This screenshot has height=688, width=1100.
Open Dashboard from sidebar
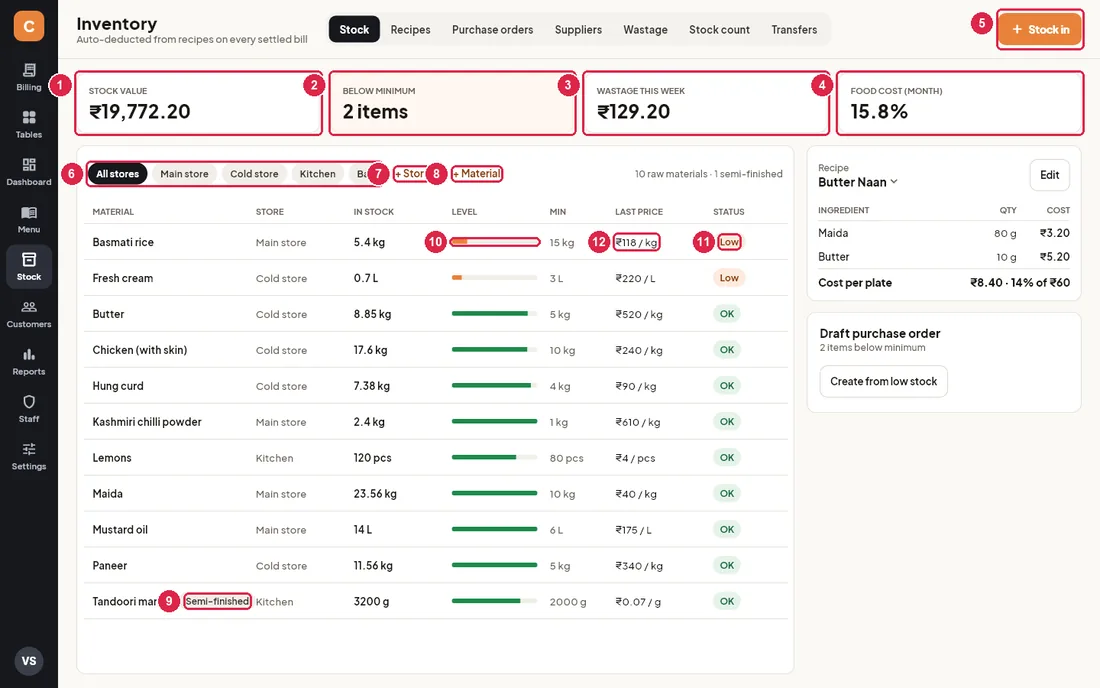[x=29, y=172]
